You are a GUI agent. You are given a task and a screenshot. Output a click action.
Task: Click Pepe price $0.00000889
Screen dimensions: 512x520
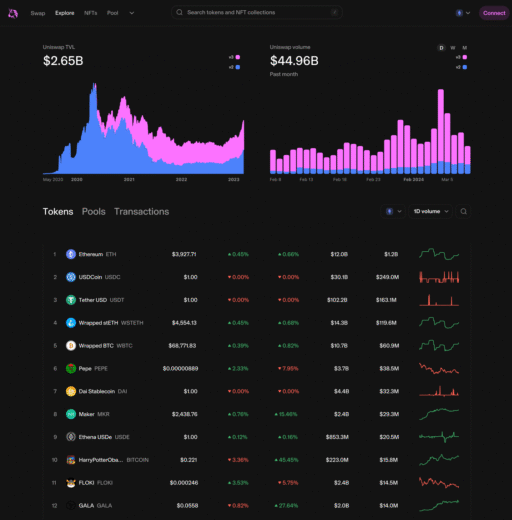point(180,368)
